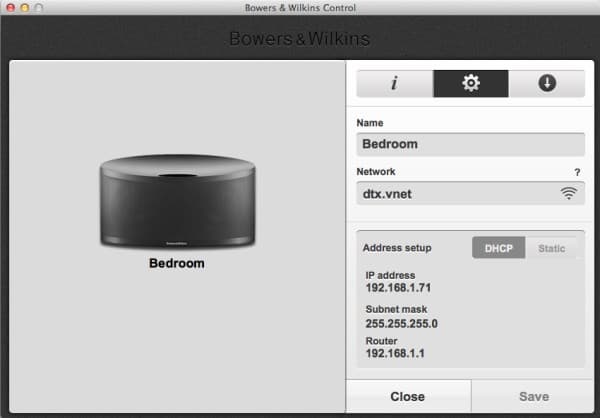600x418 pixels.
Task: Click the Save button
Action: [x=534, y=397]
